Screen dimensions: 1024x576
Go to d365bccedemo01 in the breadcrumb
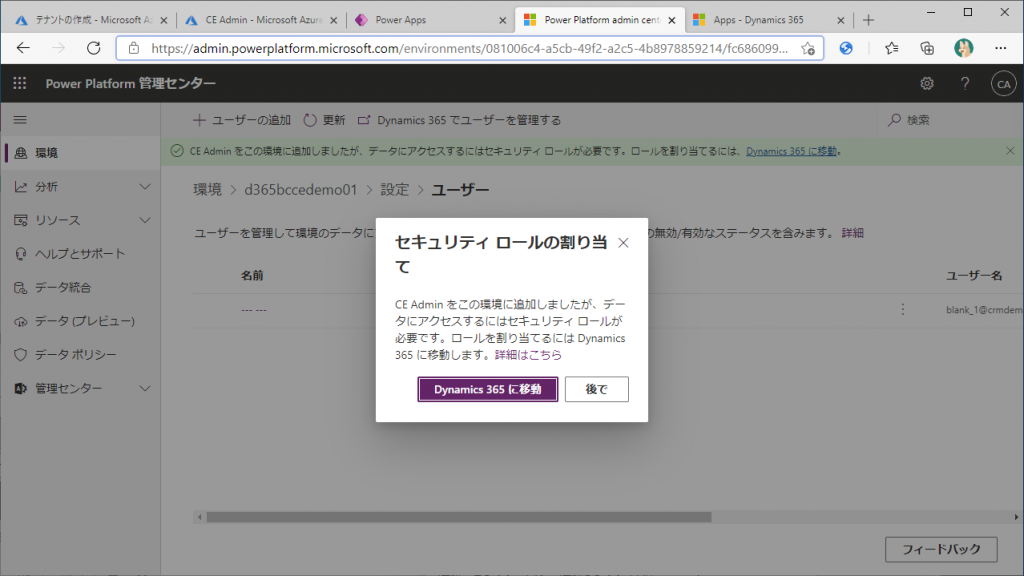pyautogui.click(x=300, y=190)
